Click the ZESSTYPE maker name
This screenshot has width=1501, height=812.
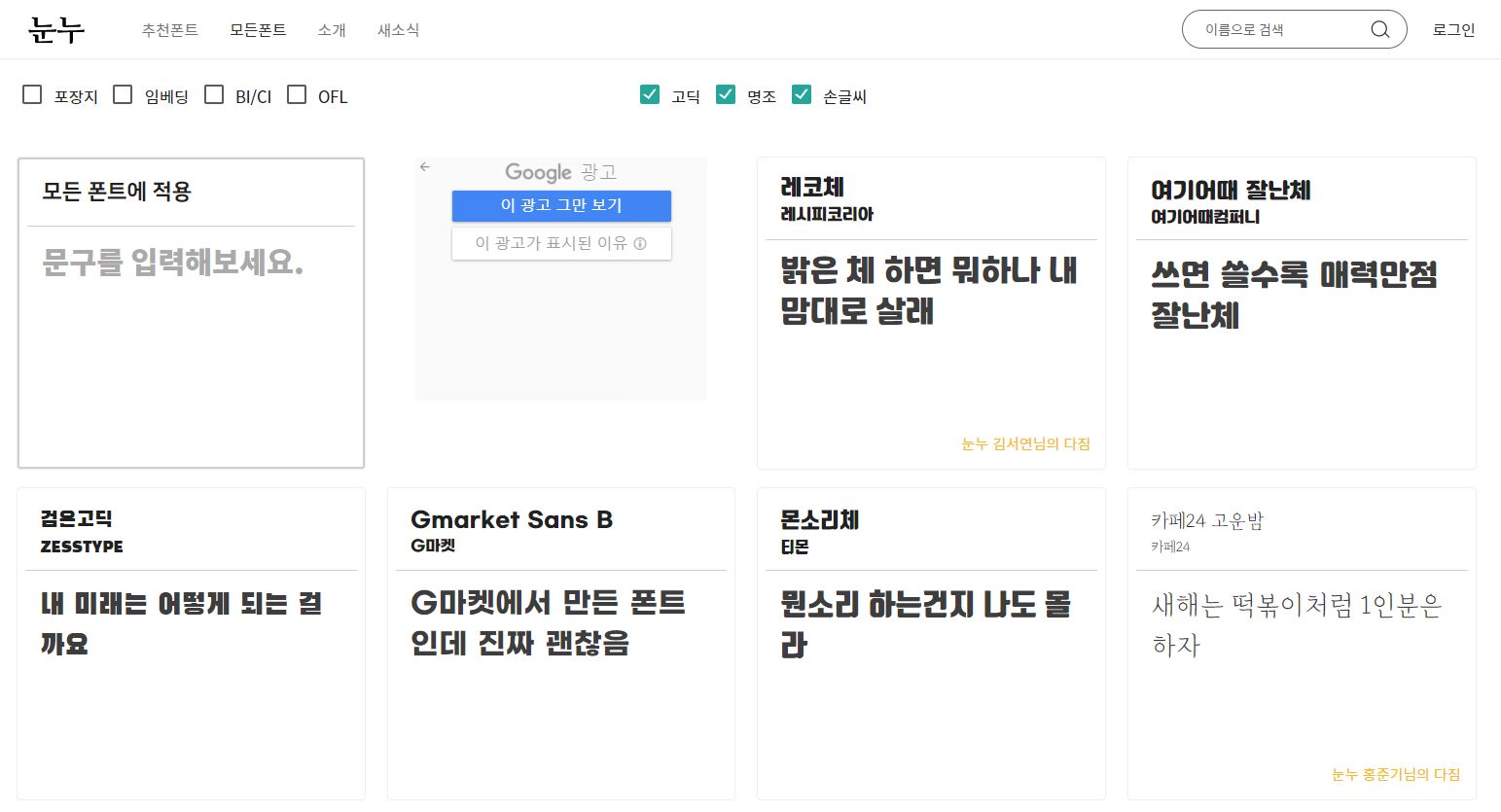[x=82, y=547]
